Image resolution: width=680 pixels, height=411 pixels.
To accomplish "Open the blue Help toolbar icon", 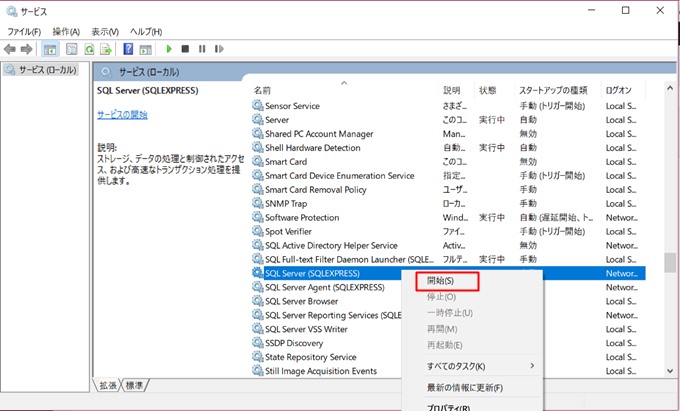I will (x=128, y=49).
